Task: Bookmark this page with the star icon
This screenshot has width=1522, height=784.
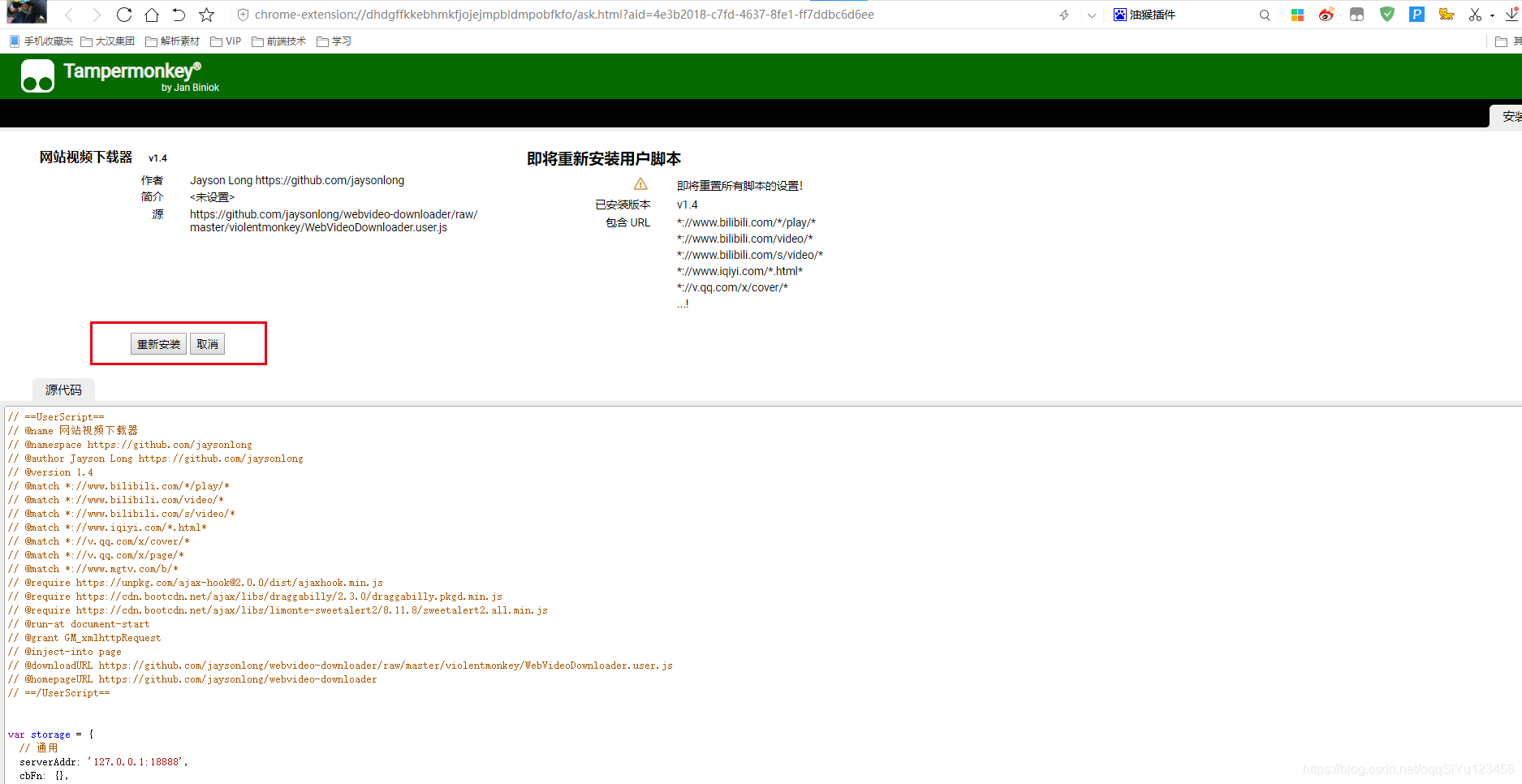Action: coord(207,15)
